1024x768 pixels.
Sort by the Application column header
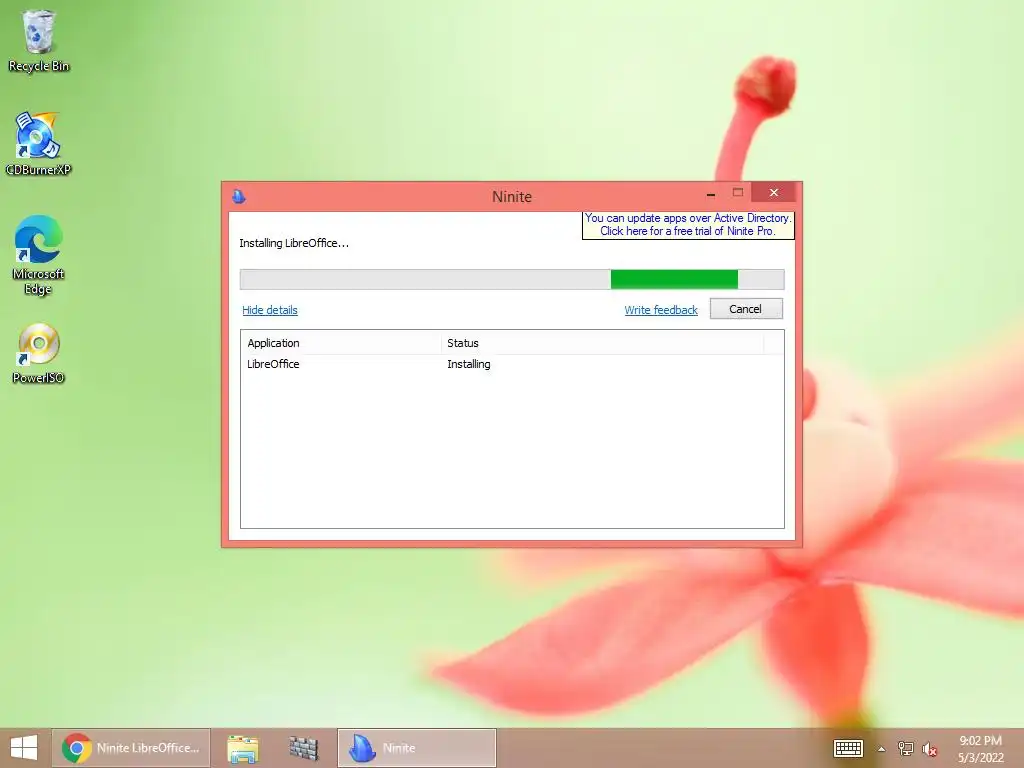(x=343, y=344)
